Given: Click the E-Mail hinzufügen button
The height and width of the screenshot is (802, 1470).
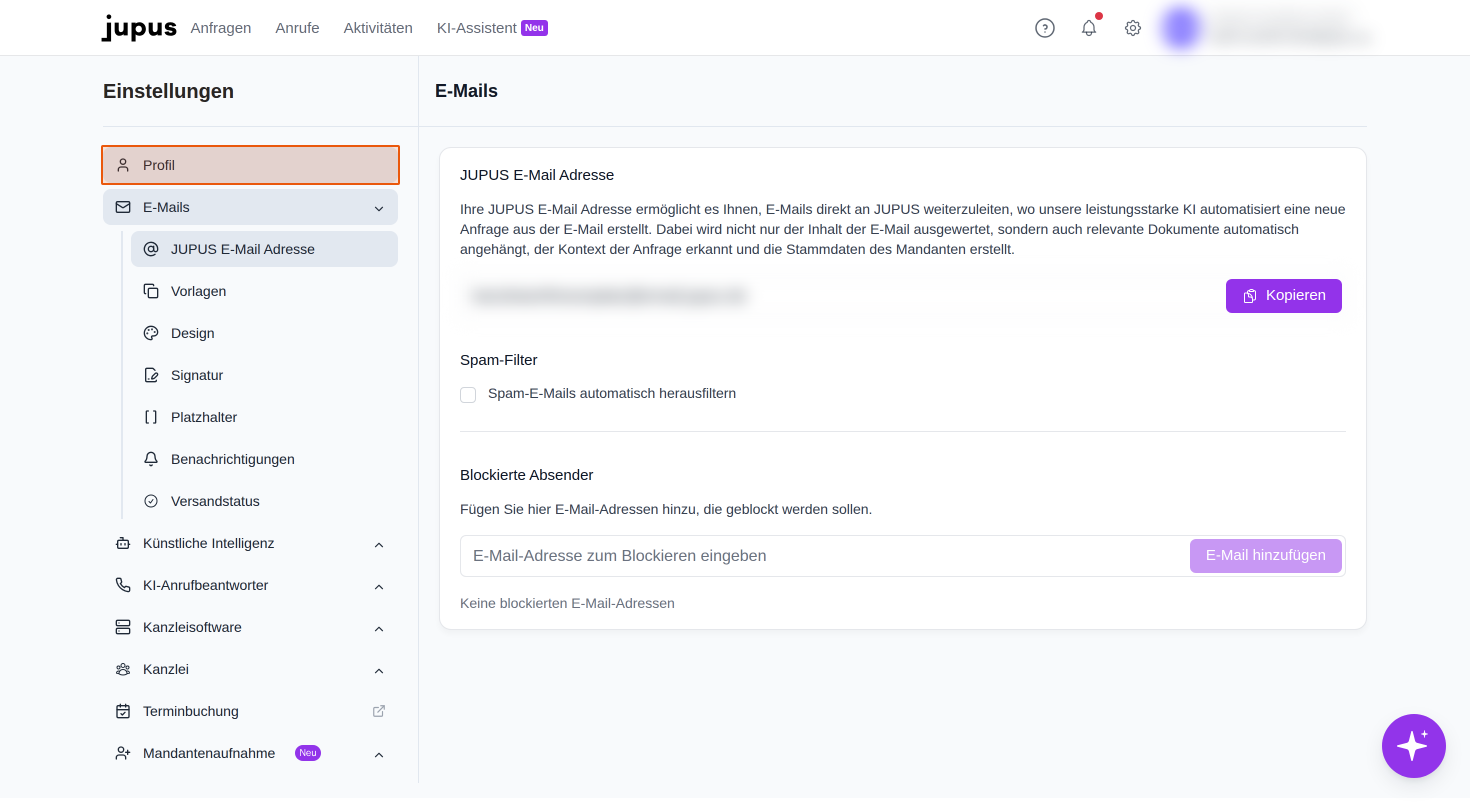Looking at the screenshot, I should pos(1266,556).
